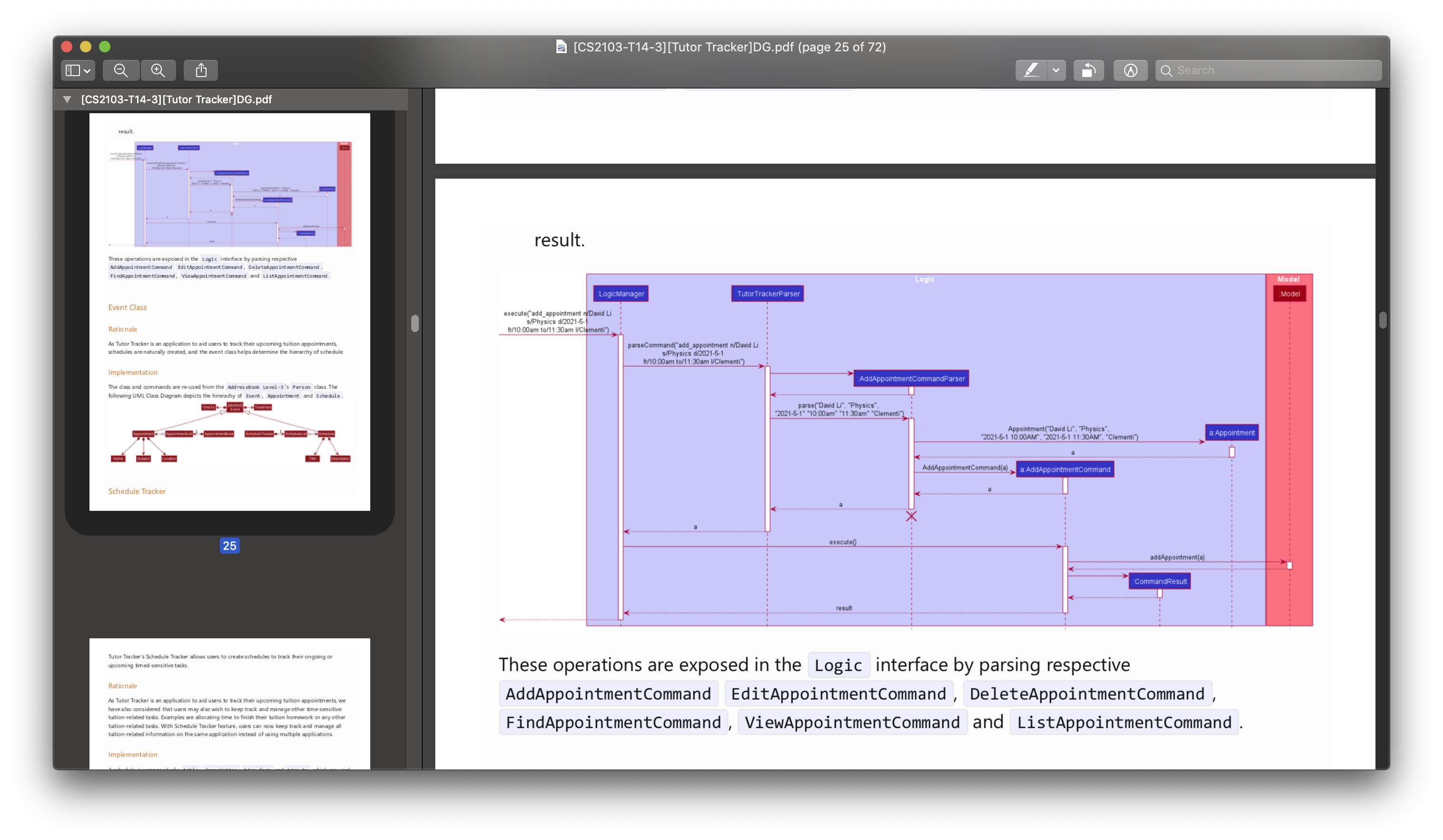Click the blue 25 page number badge
1443x840 pixels.
(229, 545)
